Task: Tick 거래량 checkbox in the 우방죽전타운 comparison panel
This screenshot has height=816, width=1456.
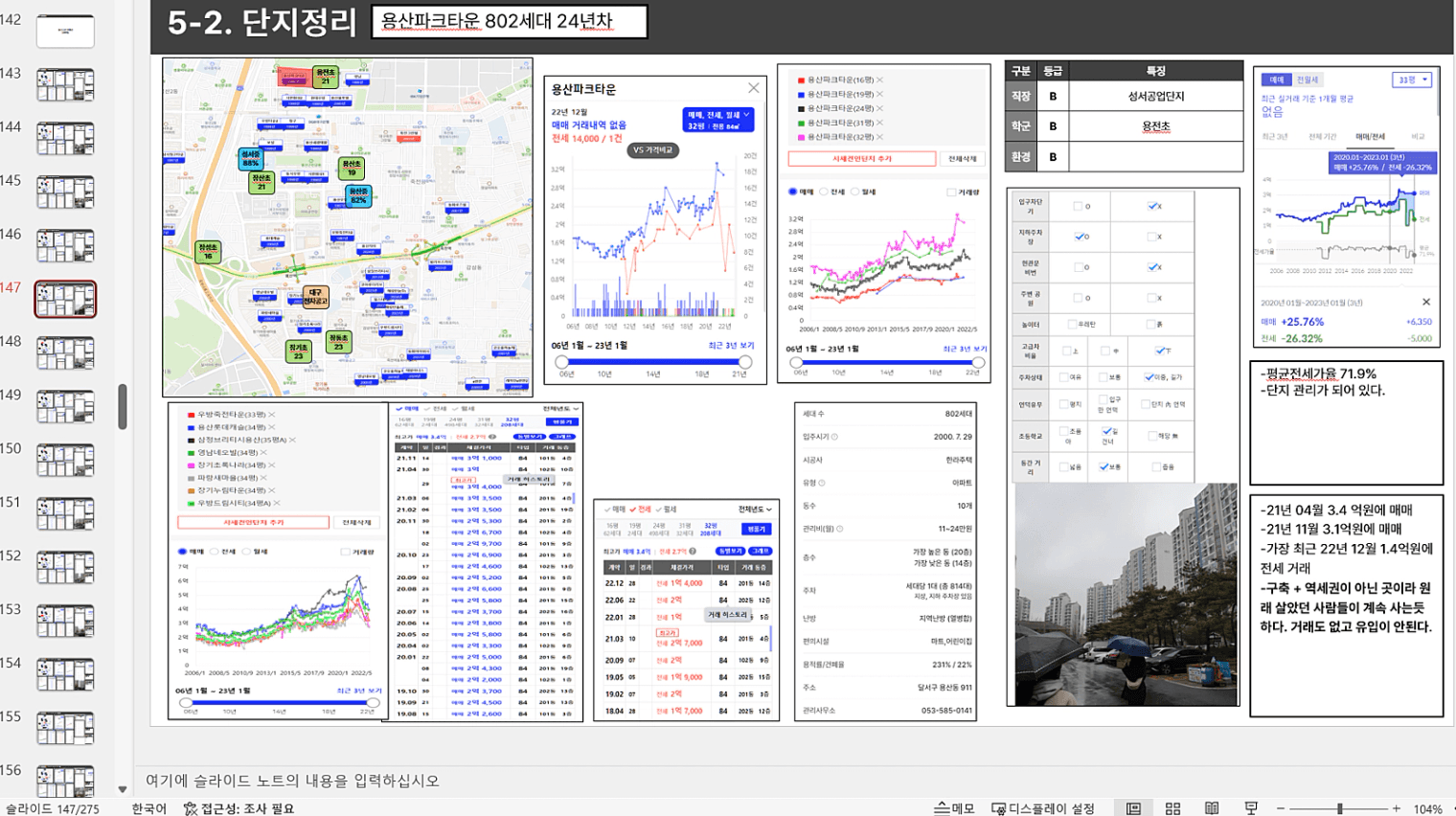Action: 345,553
